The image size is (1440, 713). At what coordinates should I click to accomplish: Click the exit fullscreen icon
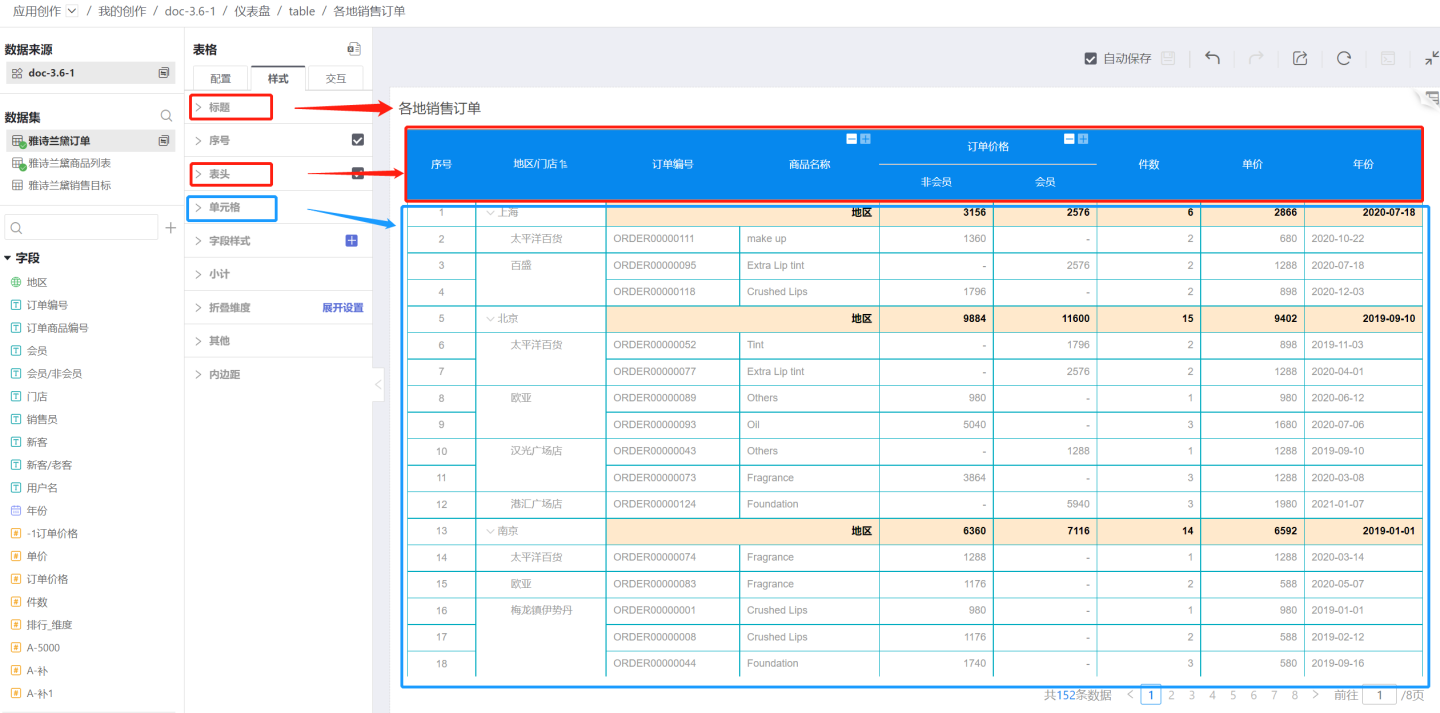1431,58
